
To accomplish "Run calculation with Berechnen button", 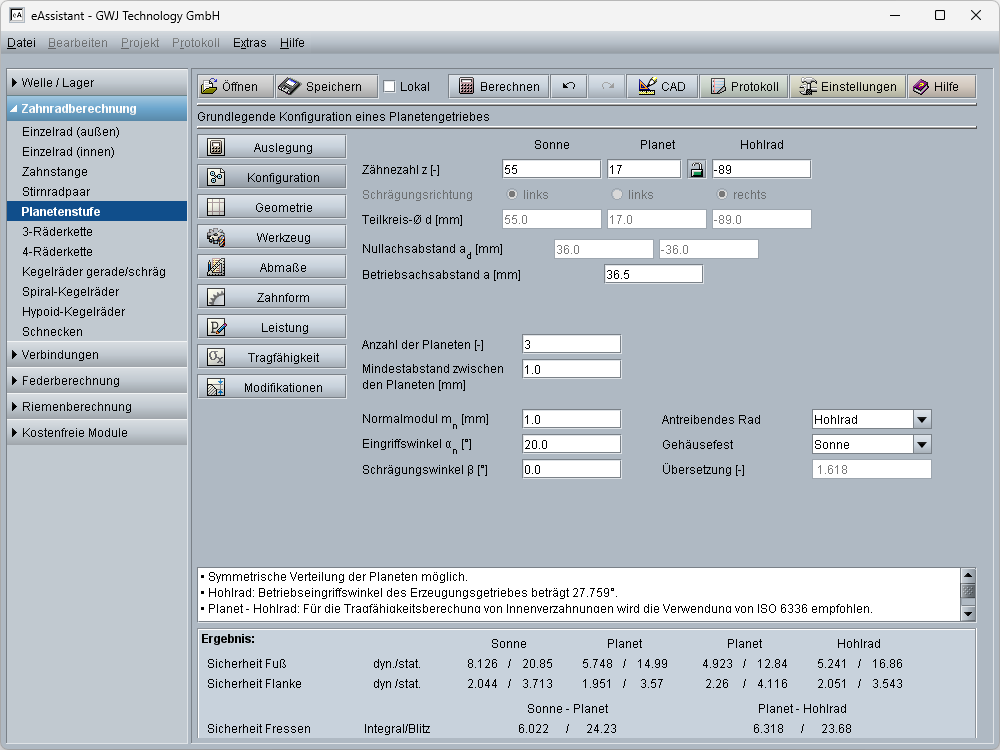I will click(x=498, y=87).
